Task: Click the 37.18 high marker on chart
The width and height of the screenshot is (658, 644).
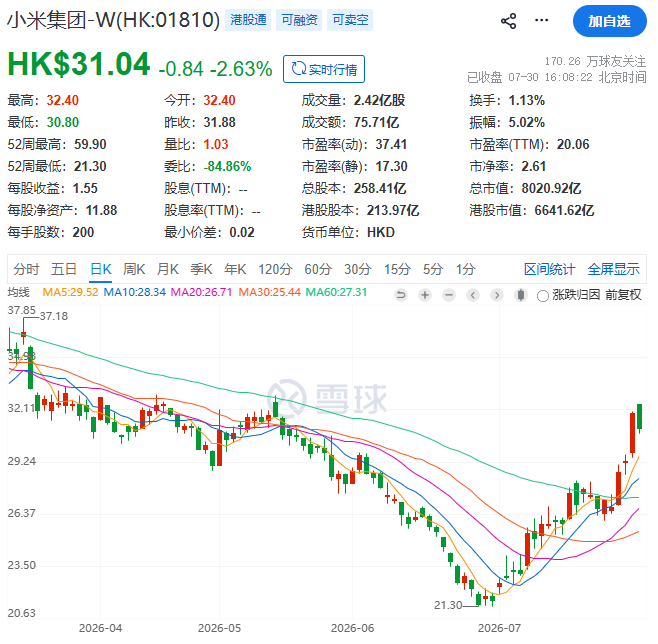Action: click(54, 316)
